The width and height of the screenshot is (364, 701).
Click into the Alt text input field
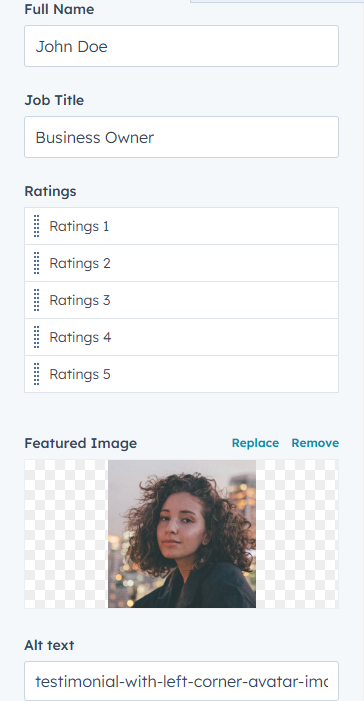click(x=182, y=681)
